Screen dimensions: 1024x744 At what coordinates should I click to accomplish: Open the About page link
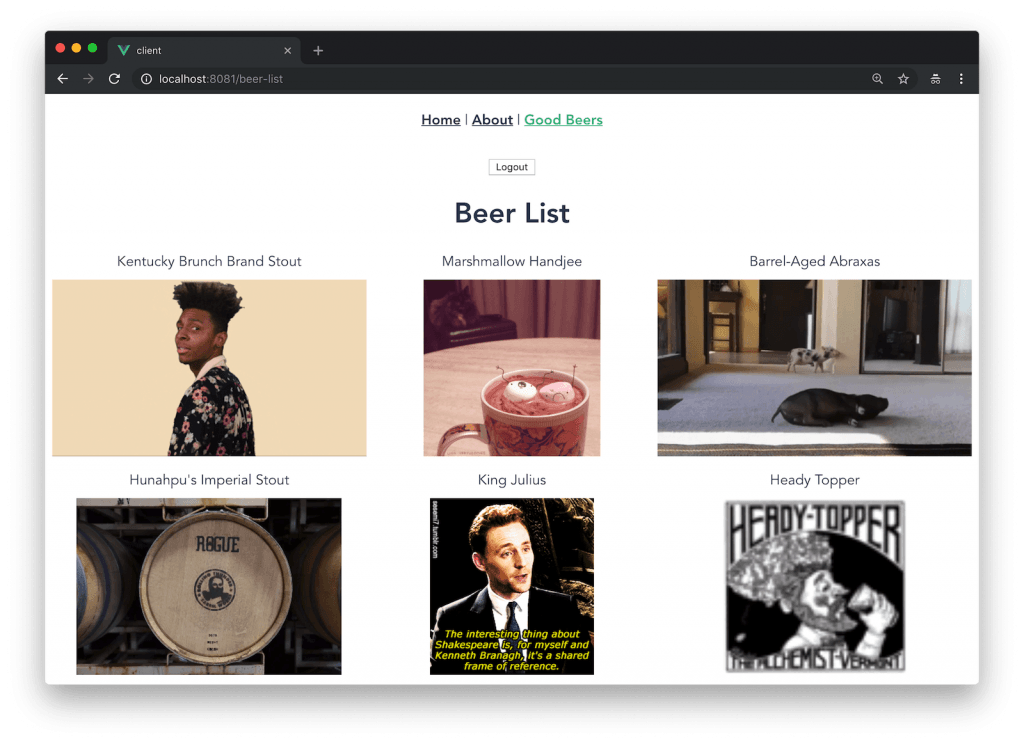click(492, 120)
